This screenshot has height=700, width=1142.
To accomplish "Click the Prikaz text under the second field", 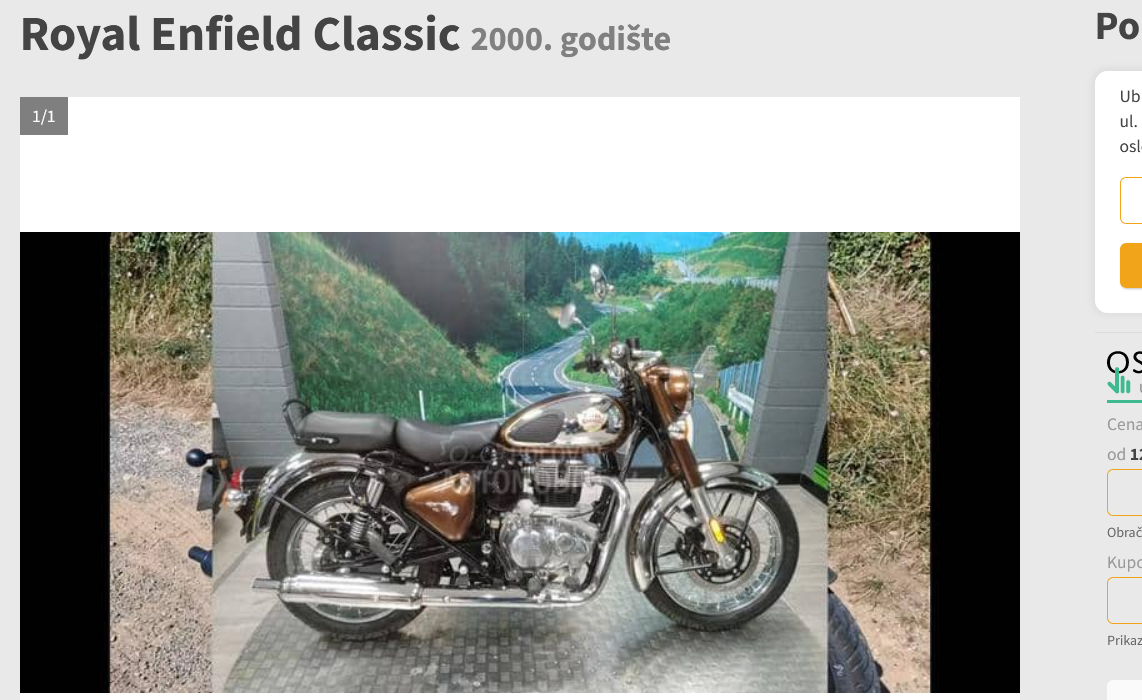I will click(x=1125, y=640).
